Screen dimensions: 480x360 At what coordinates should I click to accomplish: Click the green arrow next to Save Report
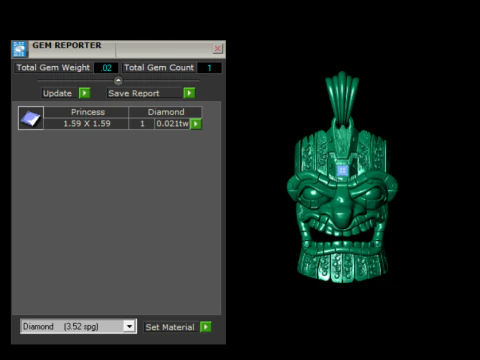(x=189, y=93)
